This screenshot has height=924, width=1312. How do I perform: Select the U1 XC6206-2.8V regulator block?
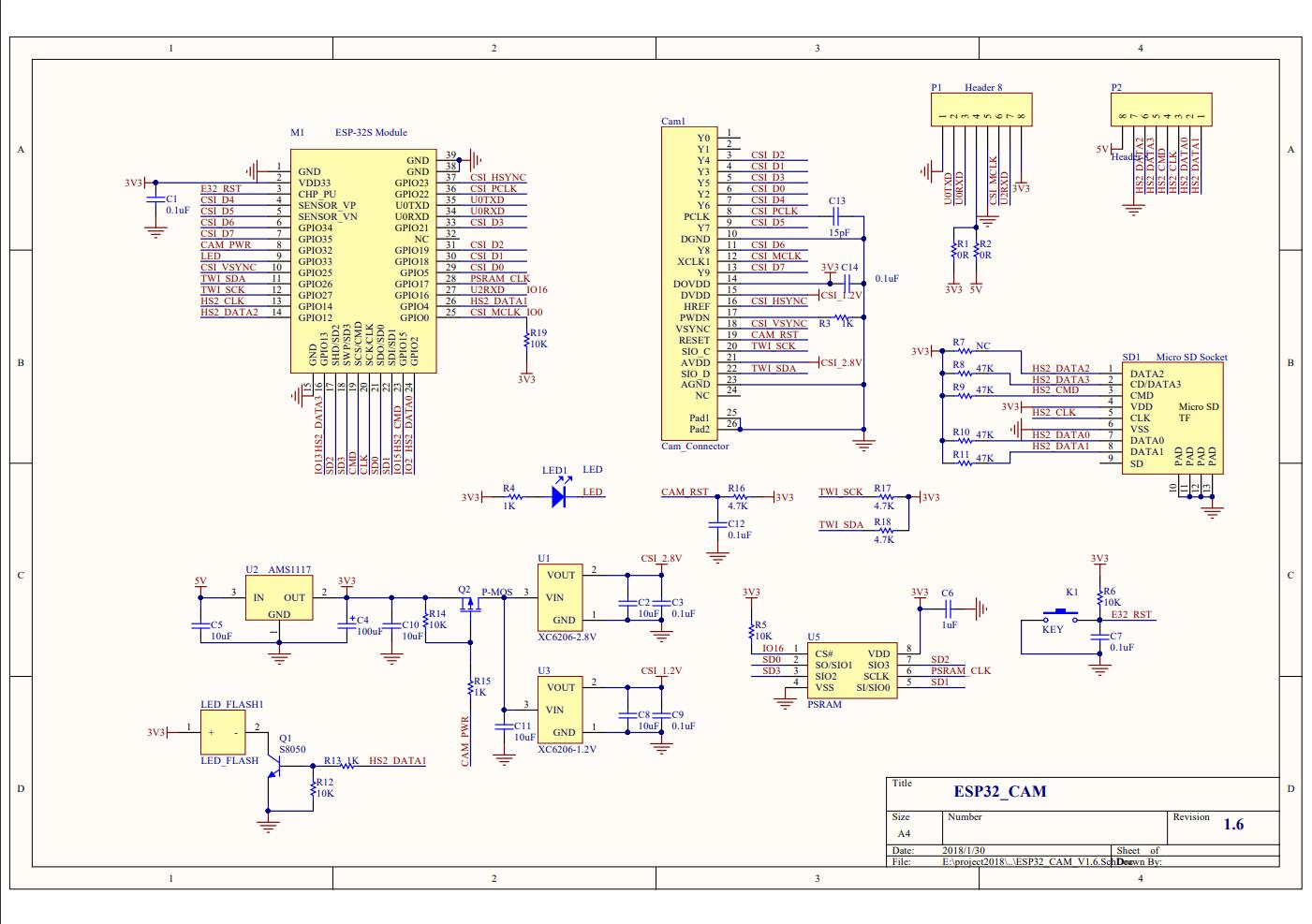point(559,597)
